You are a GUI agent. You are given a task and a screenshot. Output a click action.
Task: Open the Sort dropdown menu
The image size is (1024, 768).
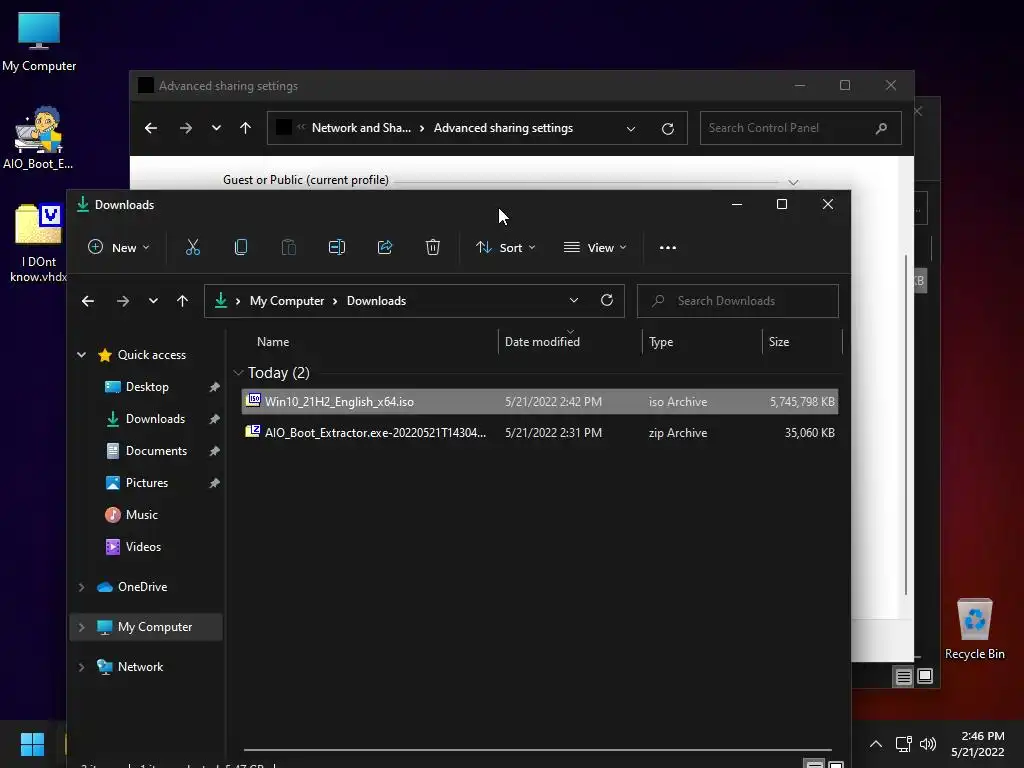[x=505, y=248]
